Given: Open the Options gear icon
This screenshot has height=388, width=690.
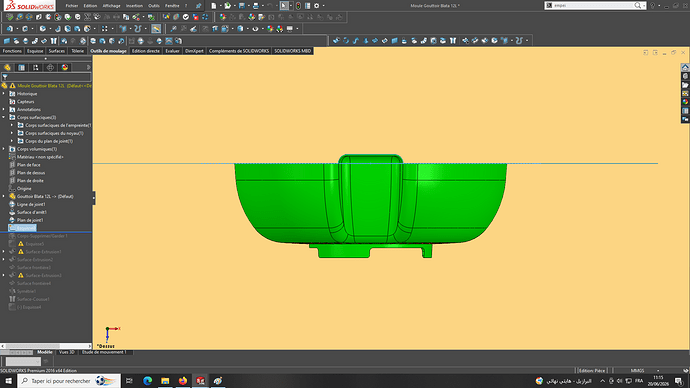Looking at the screenshot, I should coord(316,6).
